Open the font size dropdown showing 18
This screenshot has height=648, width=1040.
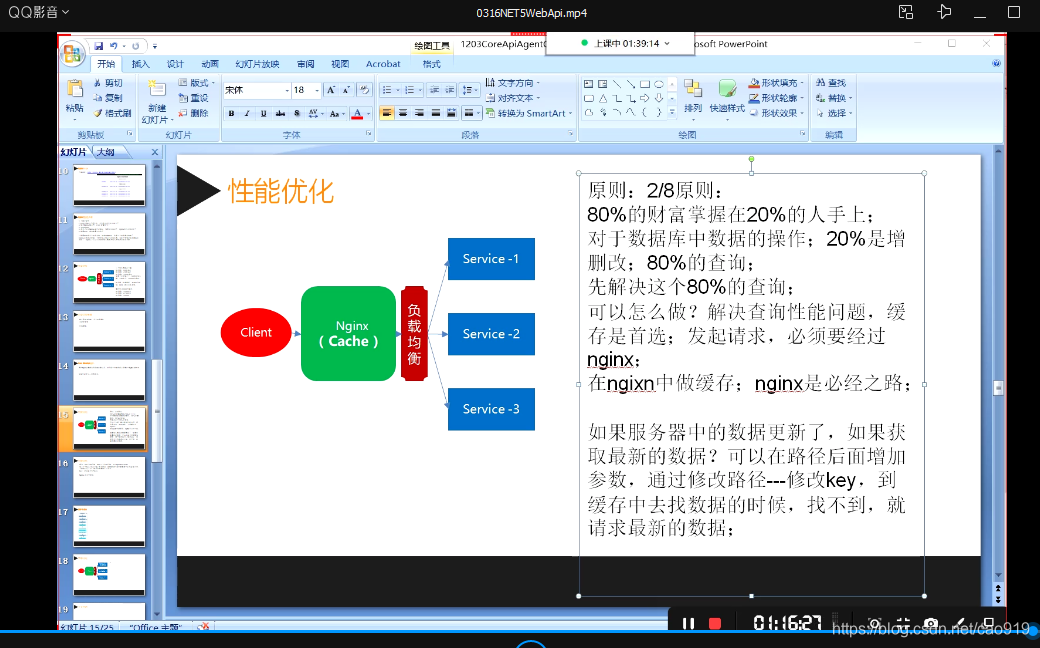click(x=317, y=90)
